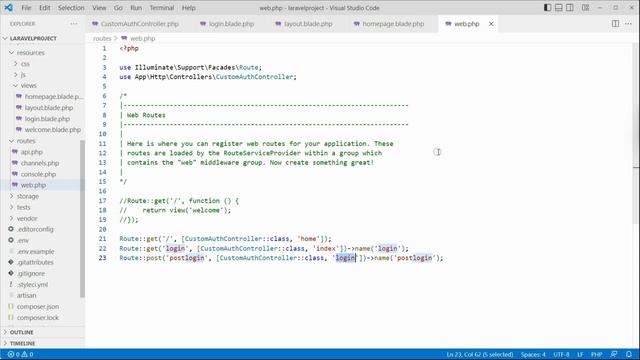
Task: Open the Terminal menu
Action: click(162, 8)
